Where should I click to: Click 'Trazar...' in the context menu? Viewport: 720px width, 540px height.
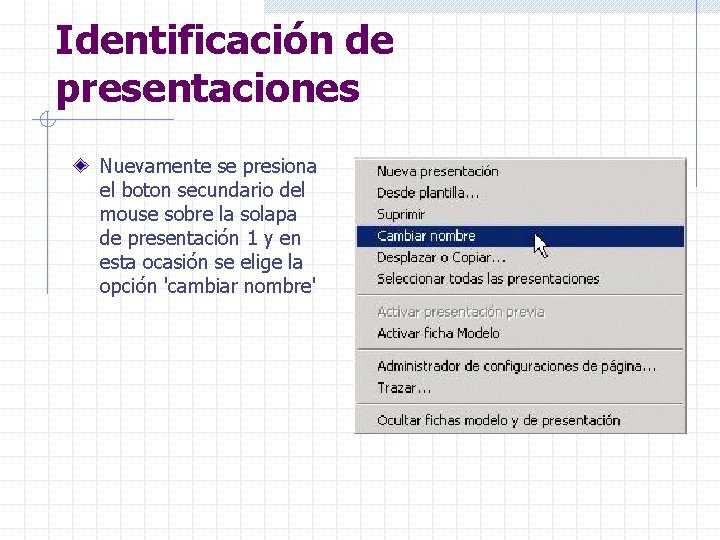coord(520,388)
